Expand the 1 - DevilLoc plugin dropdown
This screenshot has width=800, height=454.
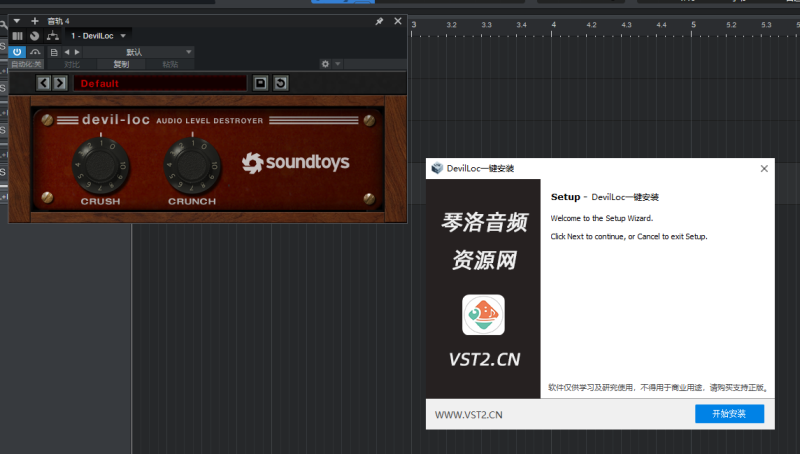[123, 35]
